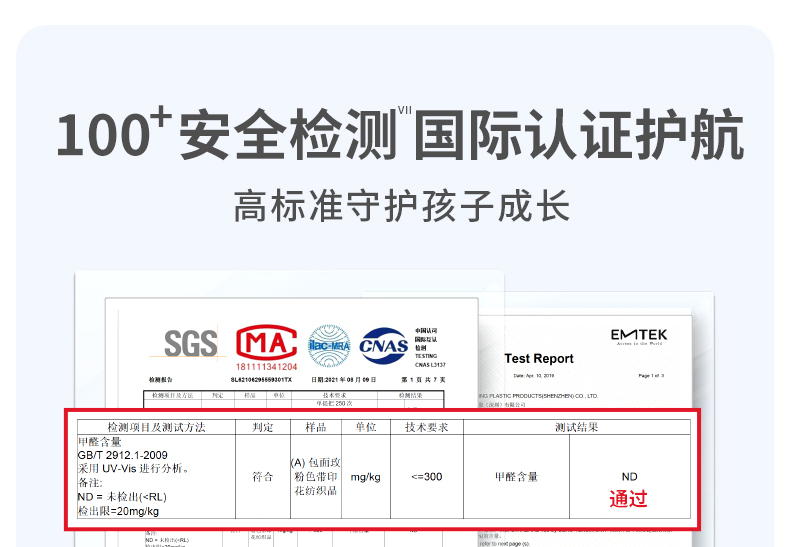Click the 包面玫粉色带印花纺织品 sample cell

pyautogui.click(x=315, y=477)
